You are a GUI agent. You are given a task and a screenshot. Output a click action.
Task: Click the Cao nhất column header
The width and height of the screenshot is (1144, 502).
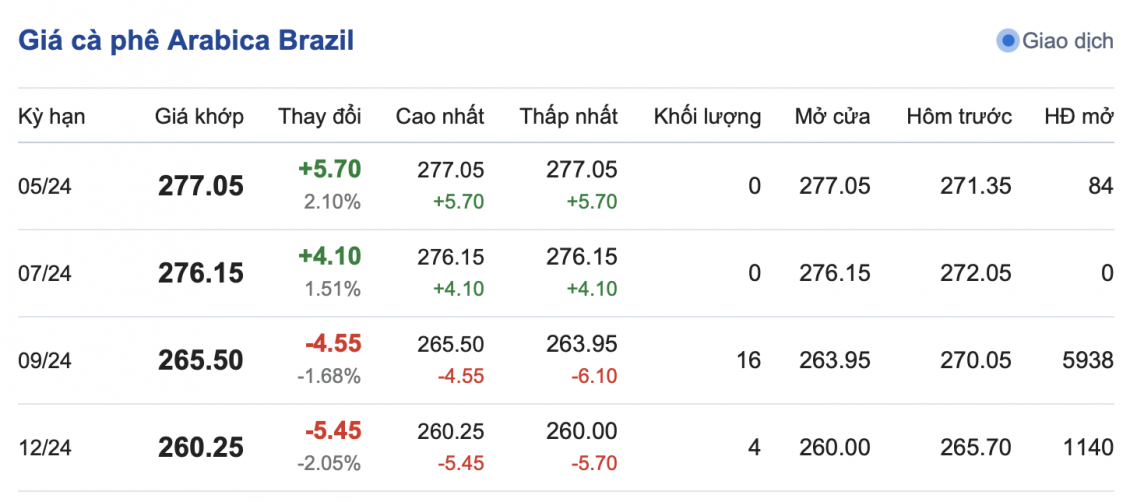point(440,116)
